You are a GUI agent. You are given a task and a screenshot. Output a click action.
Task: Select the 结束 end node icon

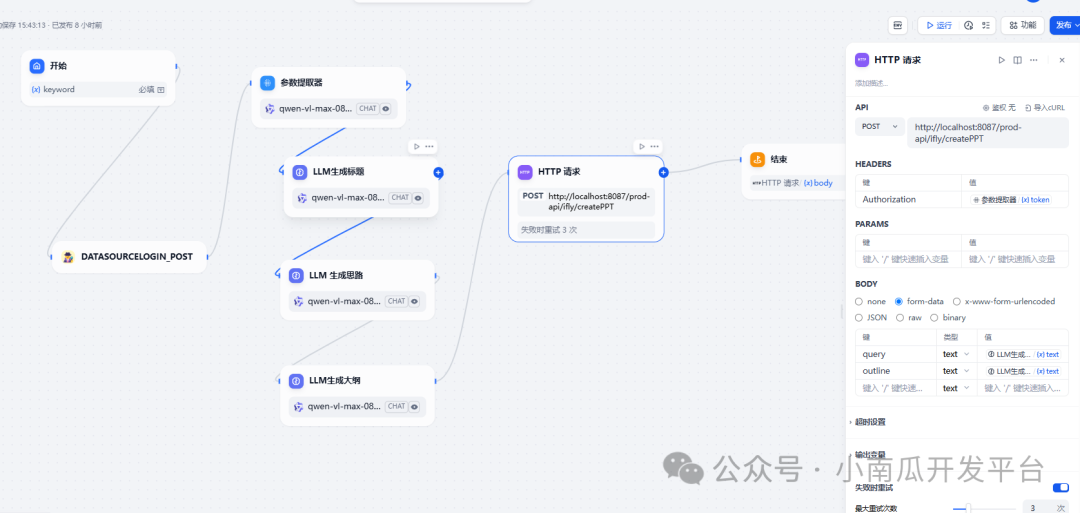757,160
